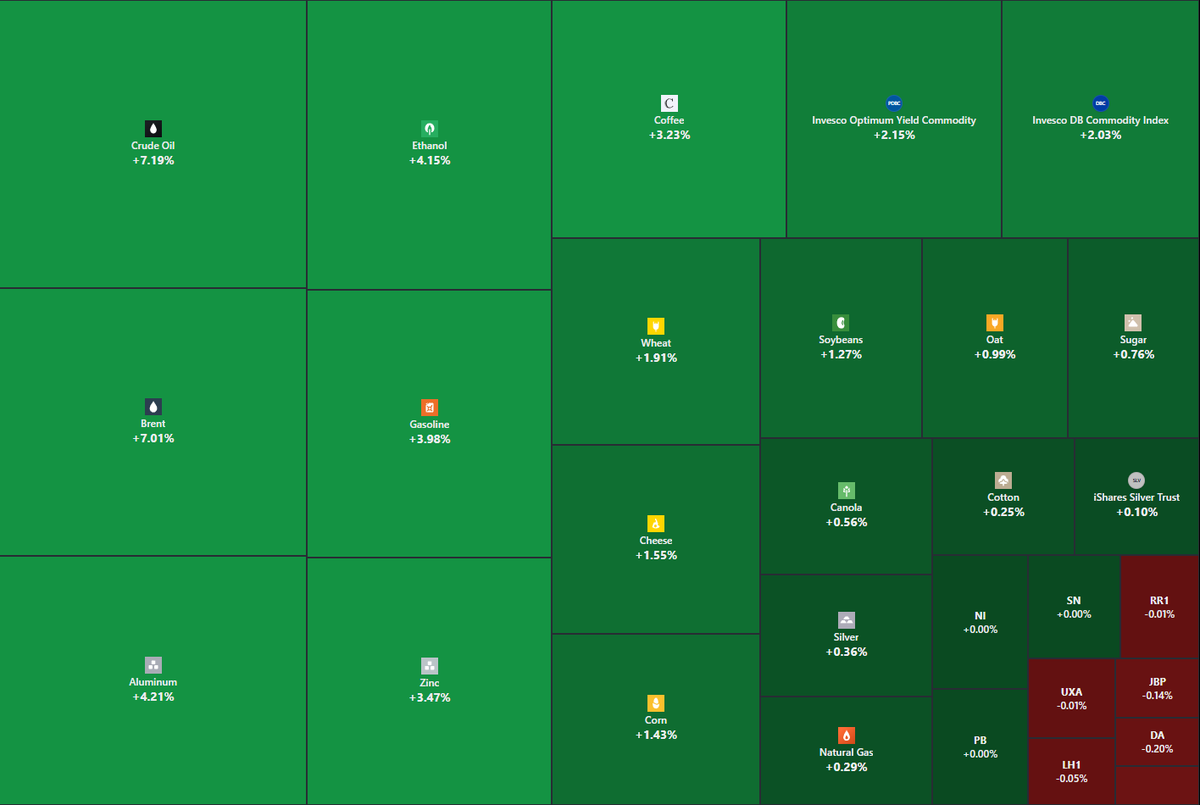Image resolution: width=1200 pixels, height=805 pixels.
Task: Click the Zinc metal bars icon
Action: click(x=429, y=665)
